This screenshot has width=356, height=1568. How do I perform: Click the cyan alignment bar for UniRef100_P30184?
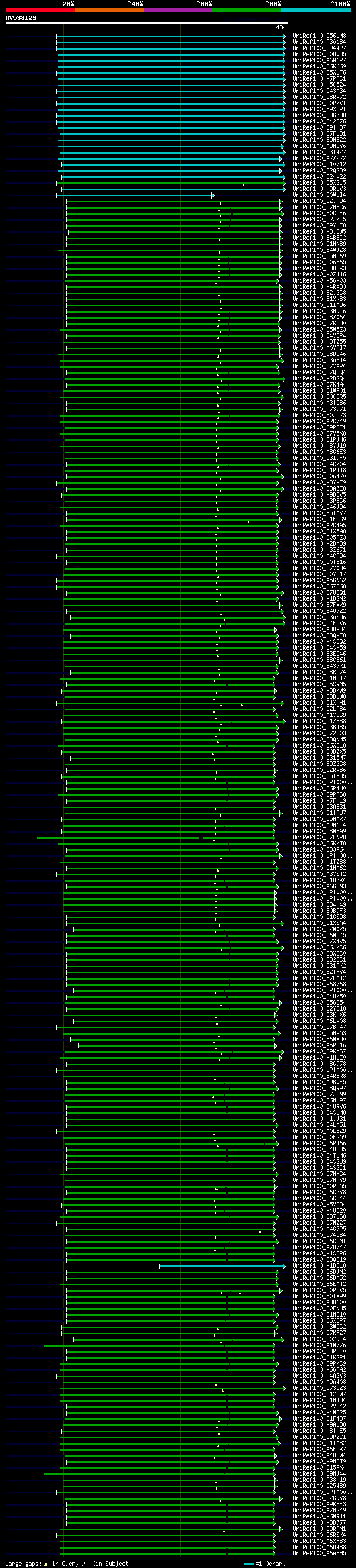click(x=171, y=42)
